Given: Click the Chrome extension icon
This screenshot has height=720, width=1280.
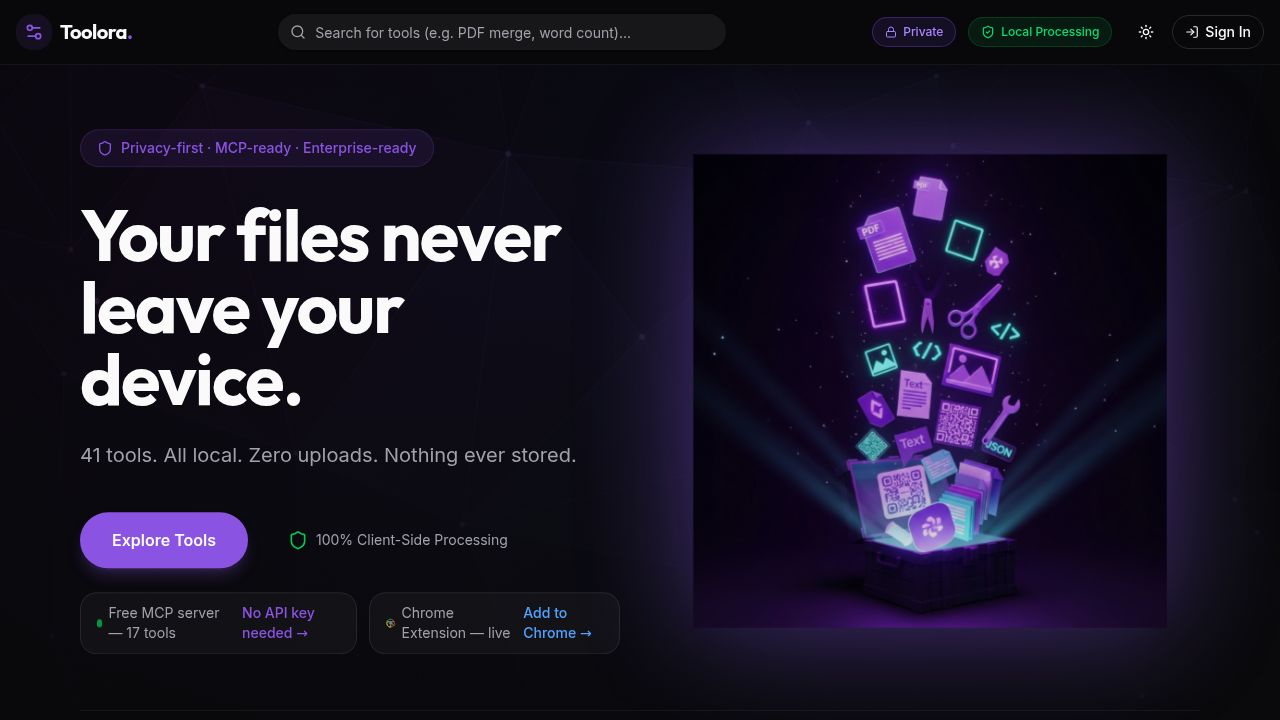Looking at the screenshot, I should pos(390,623).
